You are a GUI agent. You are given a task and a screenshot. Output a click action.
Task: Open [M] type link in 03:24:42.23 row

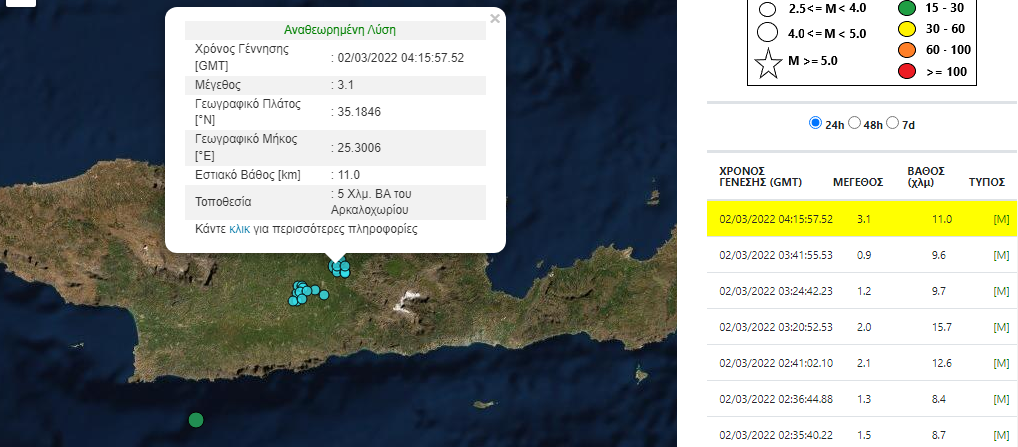tap(1001, 291)
